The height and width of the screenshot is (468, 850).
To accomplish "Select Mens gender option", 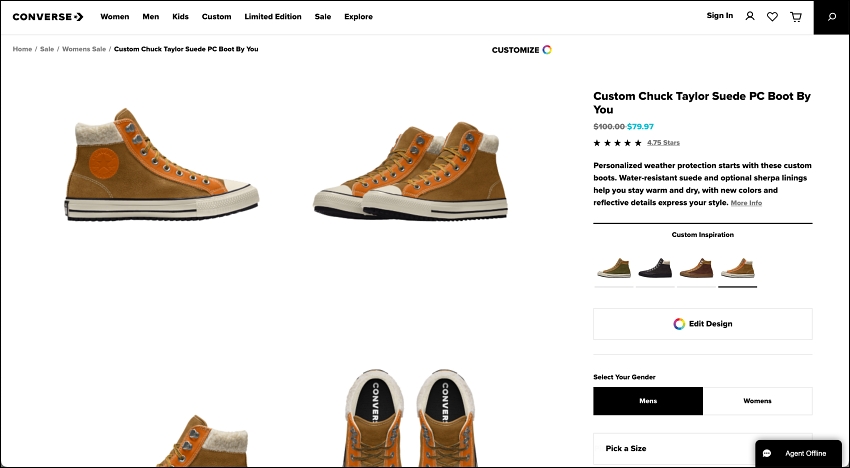I will coord(648,401).
